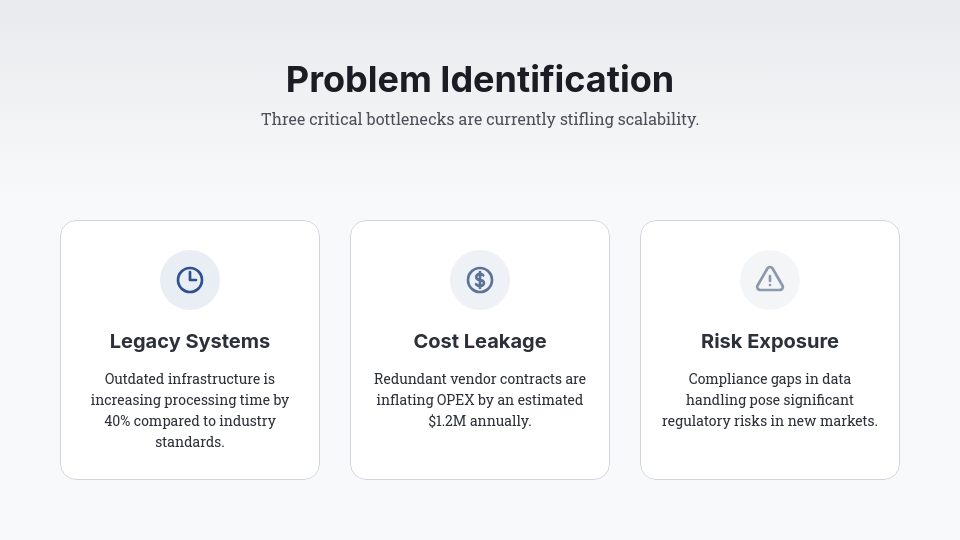Click "handling pose significant" text line
Viewport: 960px width, 540px height.
pos(770,400)
